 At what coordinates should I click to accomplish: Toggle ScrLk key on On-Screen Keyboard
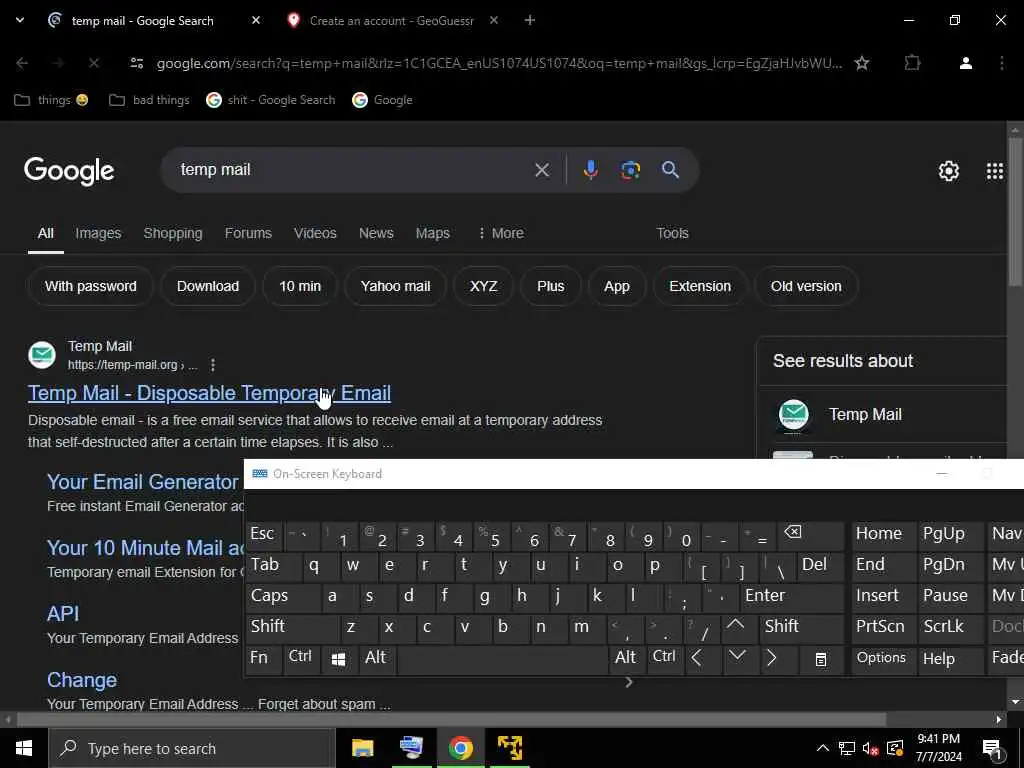click(x=949, y=626)
